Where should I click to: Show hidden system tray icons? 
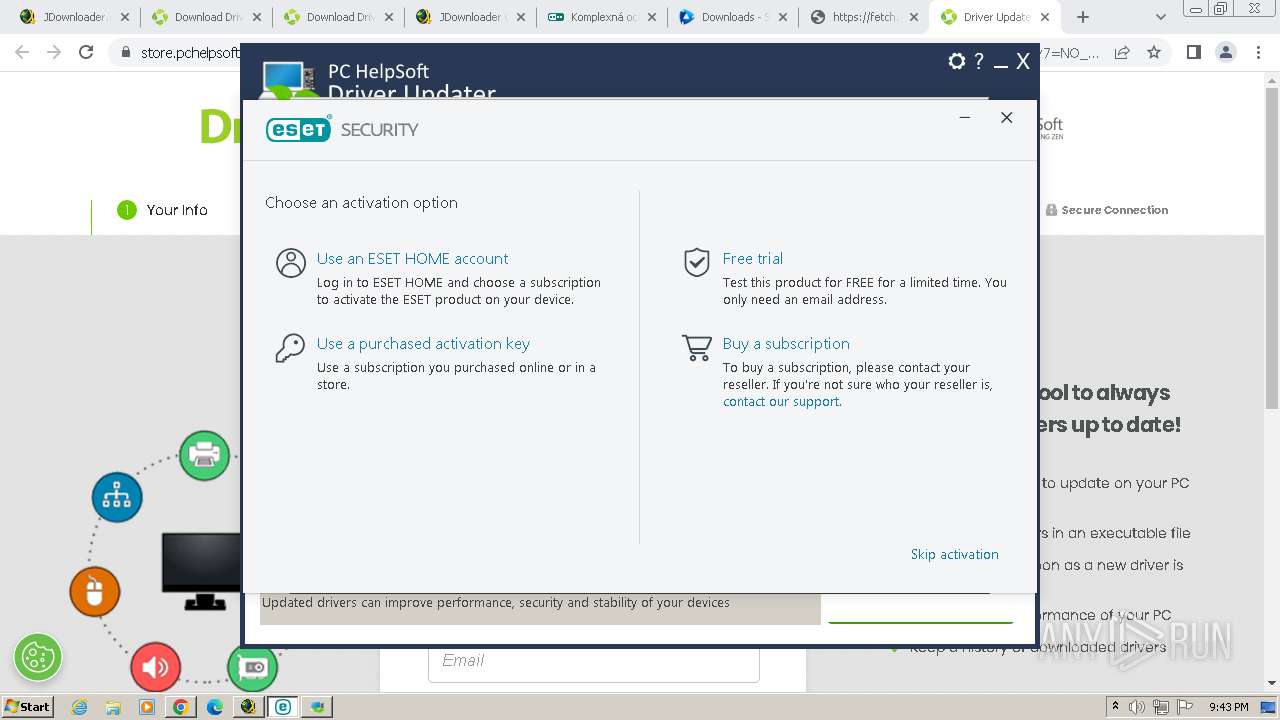click(x=1115, y=707)
